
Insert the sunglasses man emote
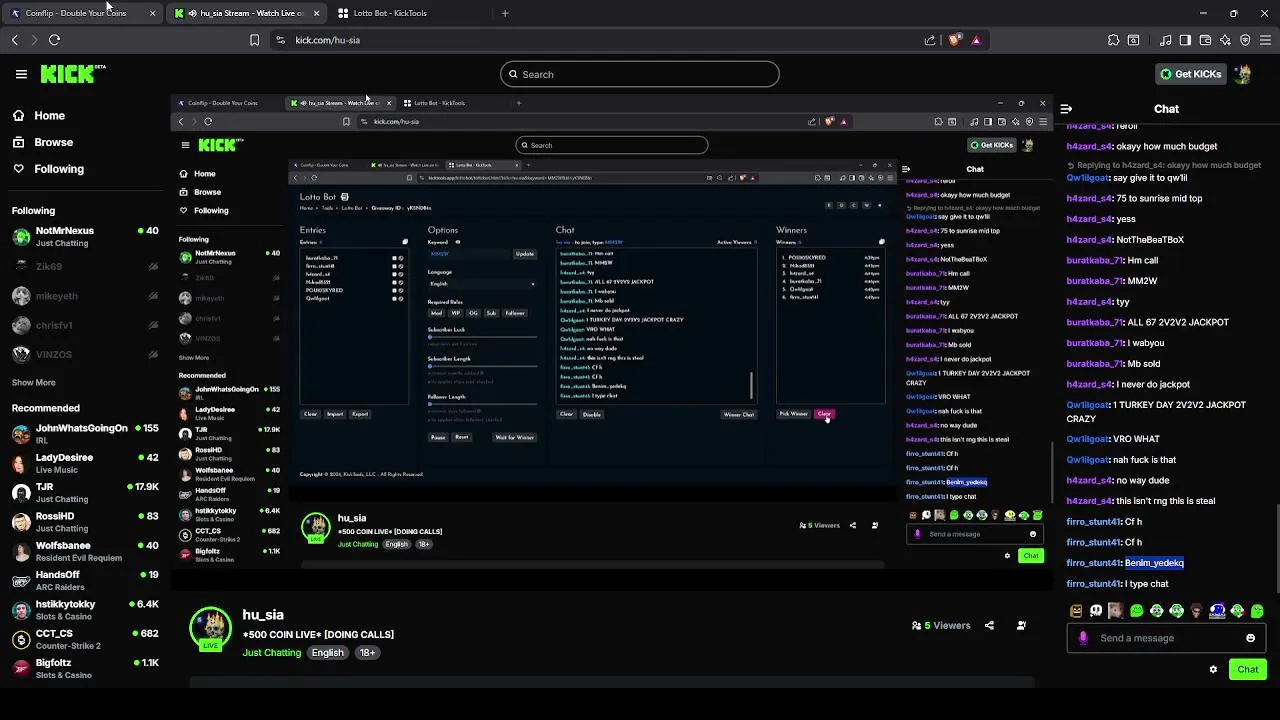click(1197, 611)
